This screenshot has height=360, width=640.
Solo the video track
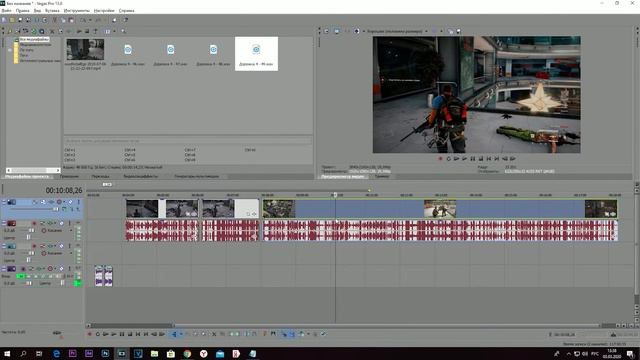coord(78,202)
